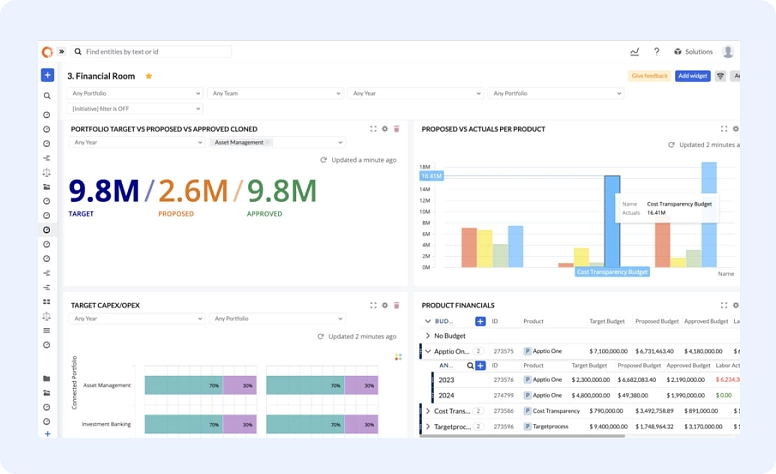Refresh the Portfolio Target widget data
776x474 pixels.
(323, 160)
